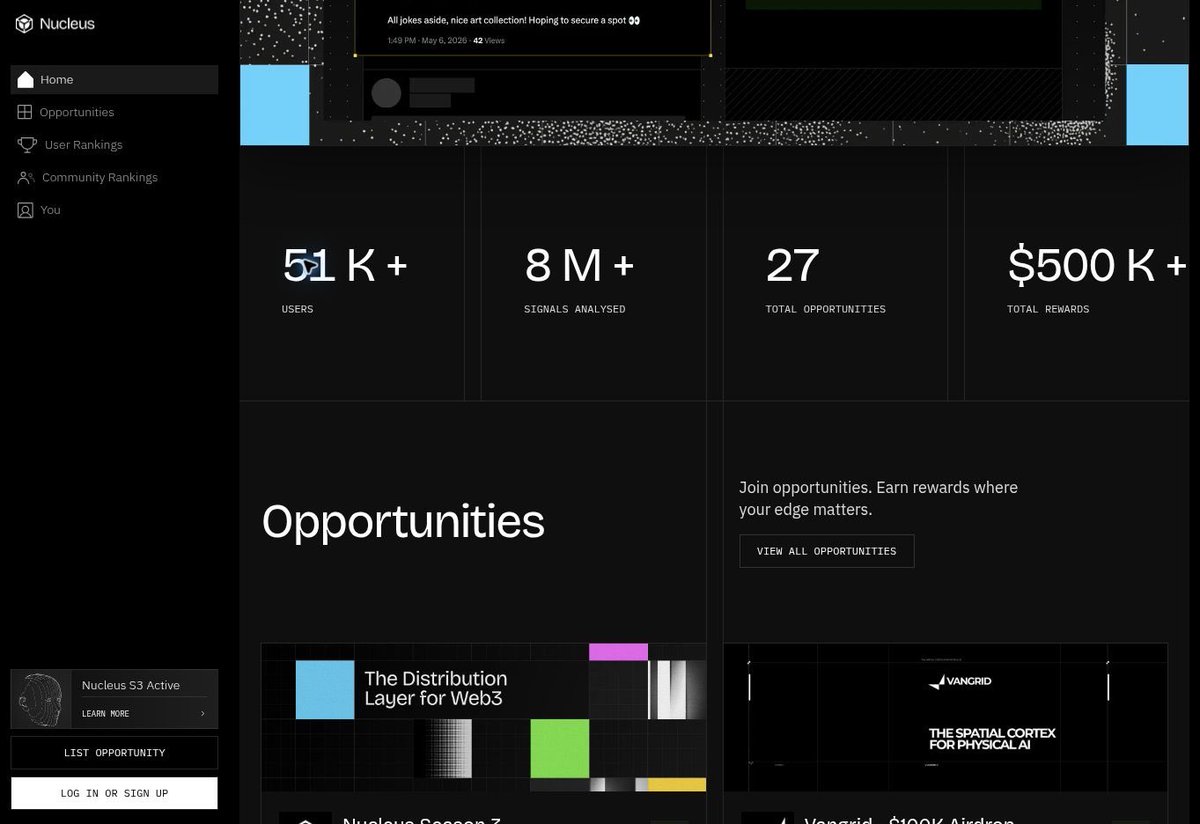Screen dimensions: 1200x824
Task: Click the You profile icon
Action: pos(25,210)
